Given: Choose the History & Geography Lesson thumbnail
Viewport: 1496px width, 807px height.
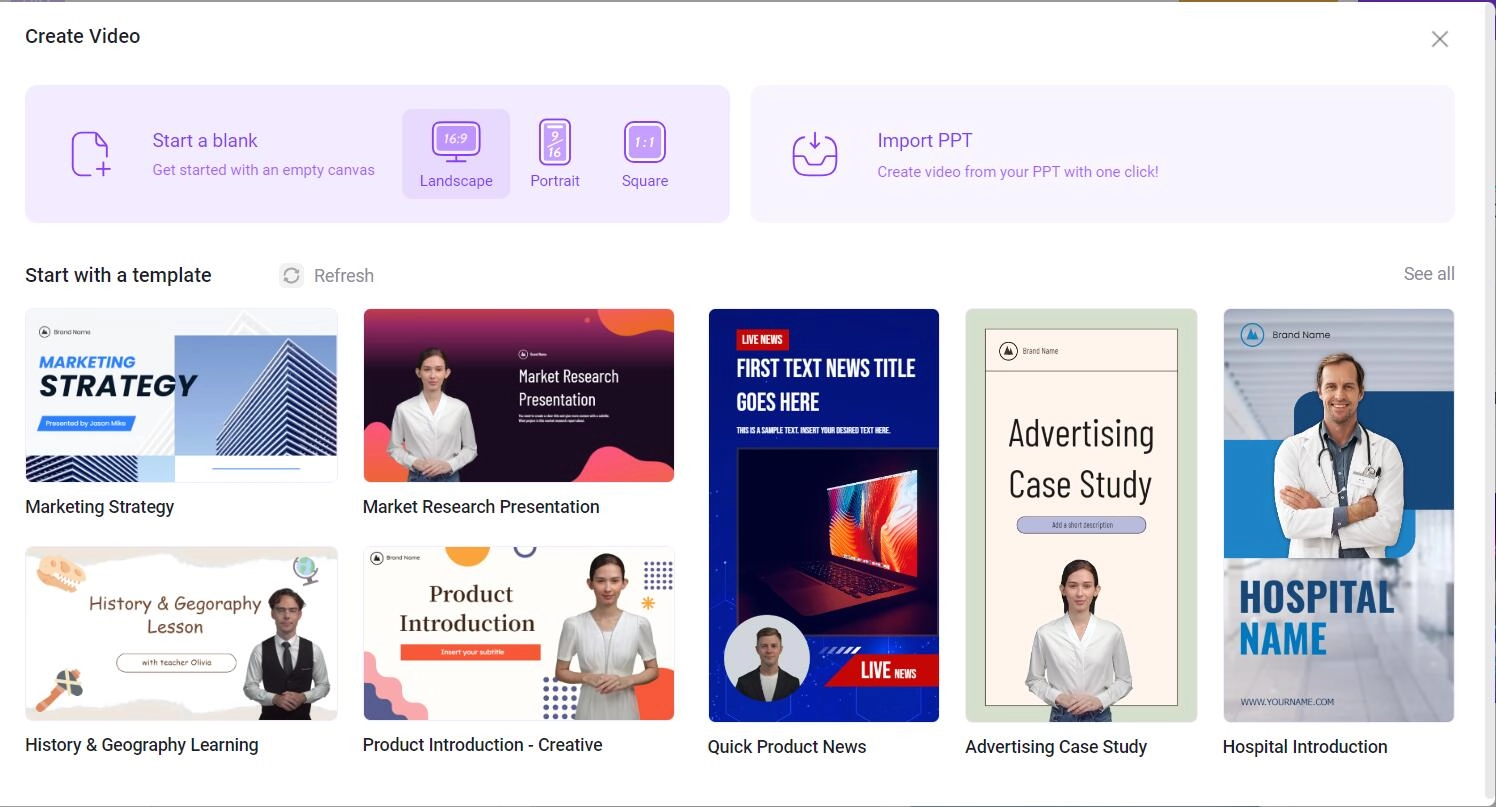Looking at the screenshot, I should pyautogui.click(x=181, y=633).
